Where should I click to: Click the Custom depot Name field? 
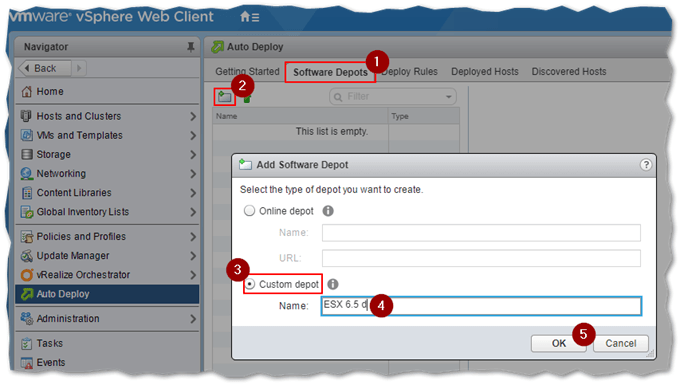click(x=481, y=306)
